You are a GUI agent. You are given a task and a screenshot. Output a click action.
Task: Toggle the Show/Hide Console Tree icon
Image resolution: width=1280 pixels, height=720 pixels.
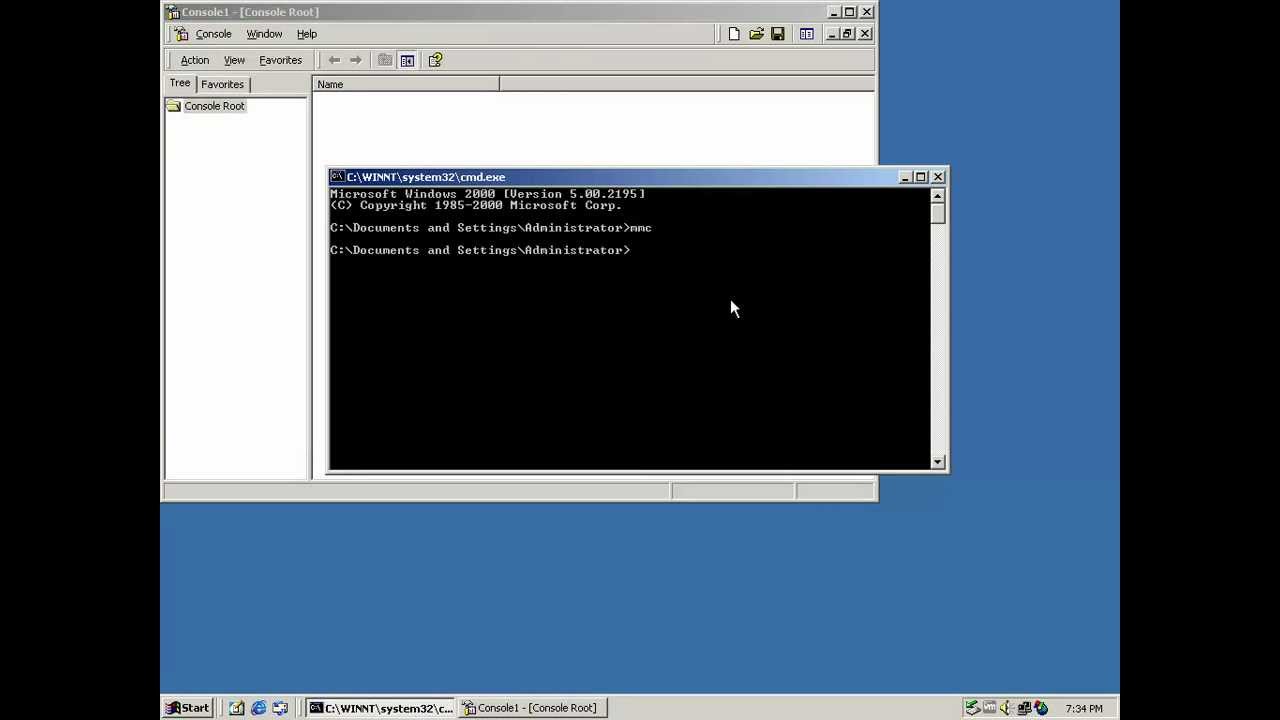(407, 60)
